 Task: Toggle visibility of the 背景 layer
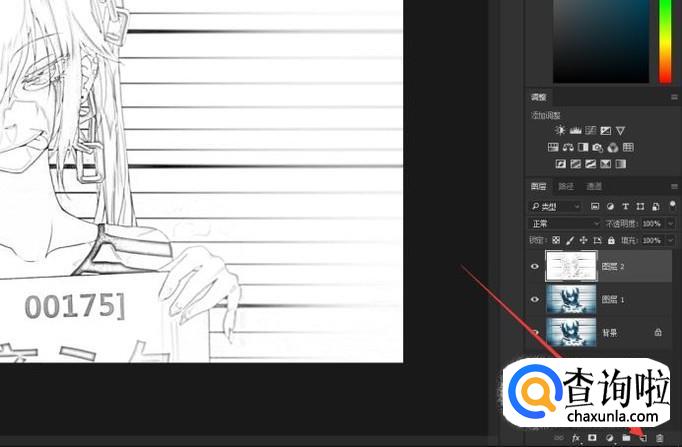(535, 333)
